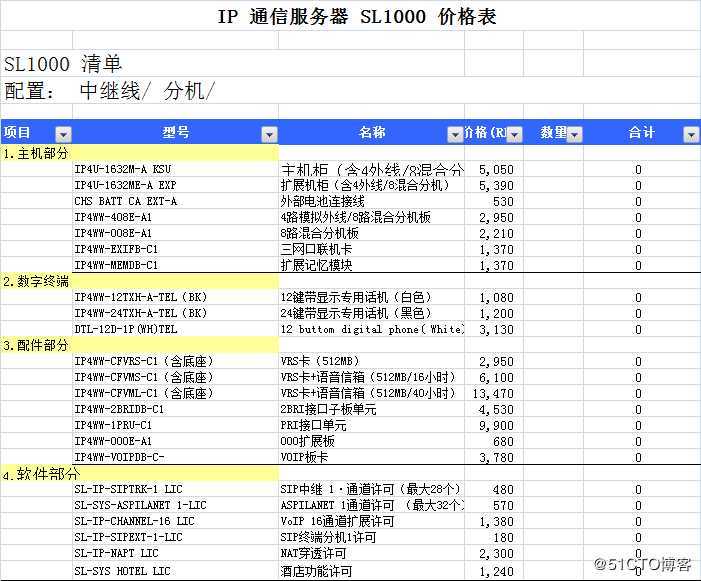Select name cell 8路混合分机板
The width and height of the screenshot is (701, 581).
[372, 233]
